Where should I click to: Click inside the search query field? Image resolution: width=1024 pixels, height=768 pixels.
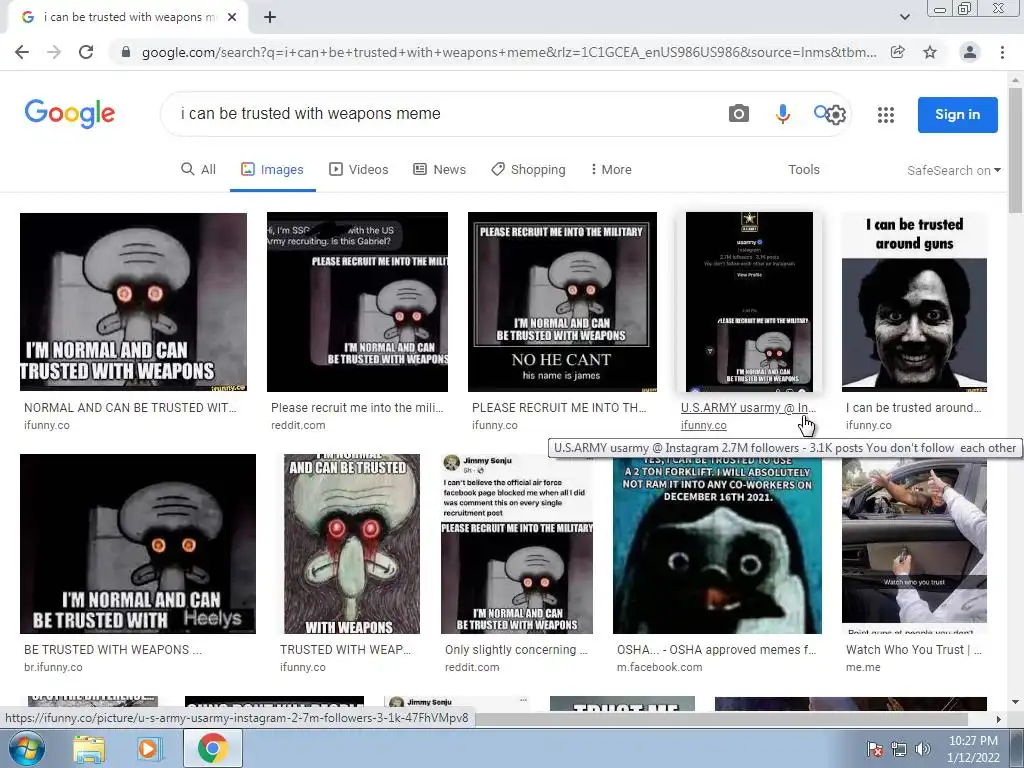pos(444,114)
